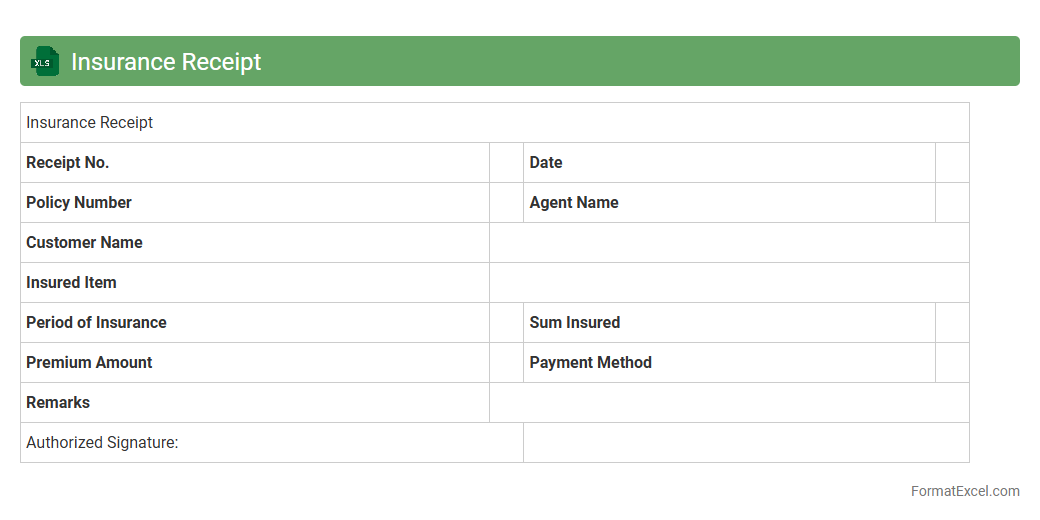The width and height of the screenshot is (1040, 520).
Task: Click the blank Authorized Signature field
Action: tap(746, 443)
